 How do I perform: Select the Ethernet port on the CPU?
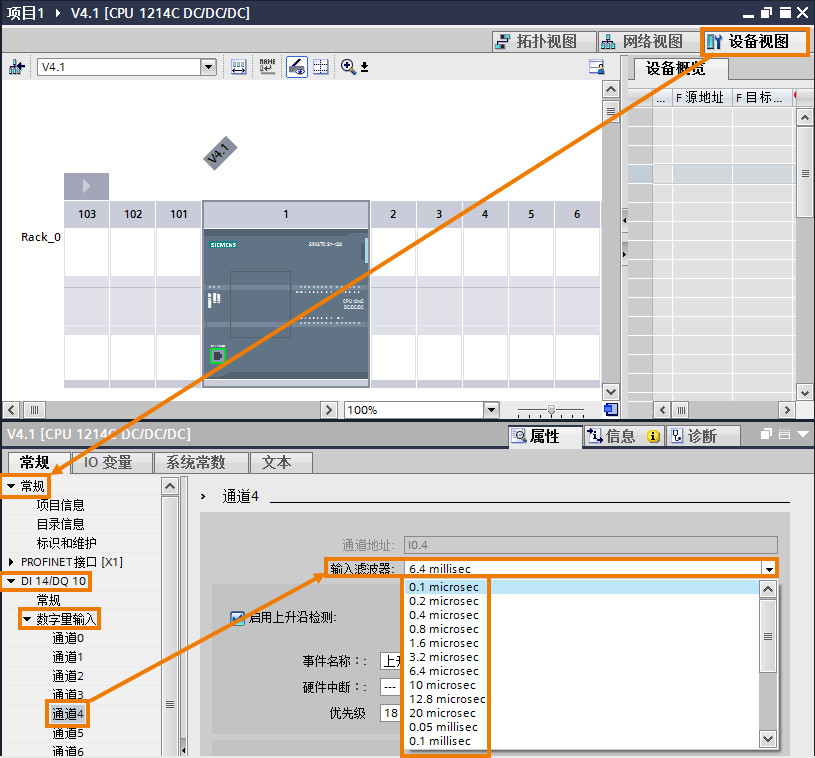click(217, 356)
